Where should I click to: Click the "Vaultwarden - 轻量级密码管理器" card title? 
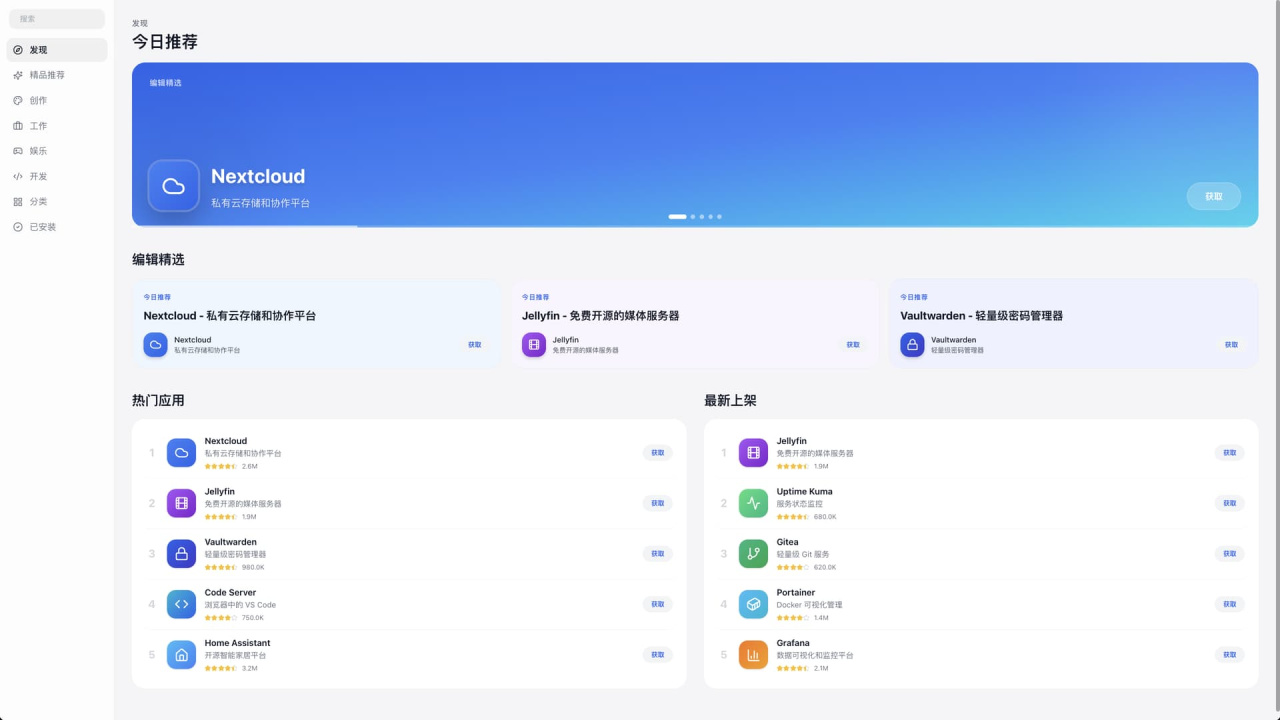982,316
